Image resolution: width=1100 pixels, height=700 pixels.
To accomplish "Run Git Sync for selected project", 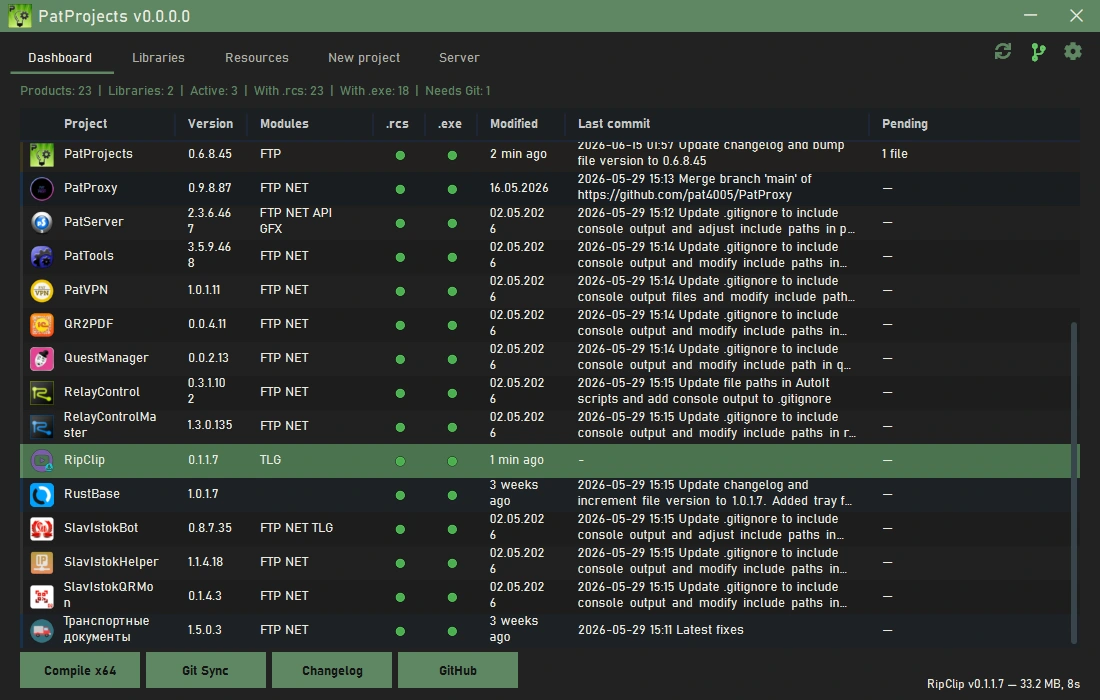I will pos(206,671).
